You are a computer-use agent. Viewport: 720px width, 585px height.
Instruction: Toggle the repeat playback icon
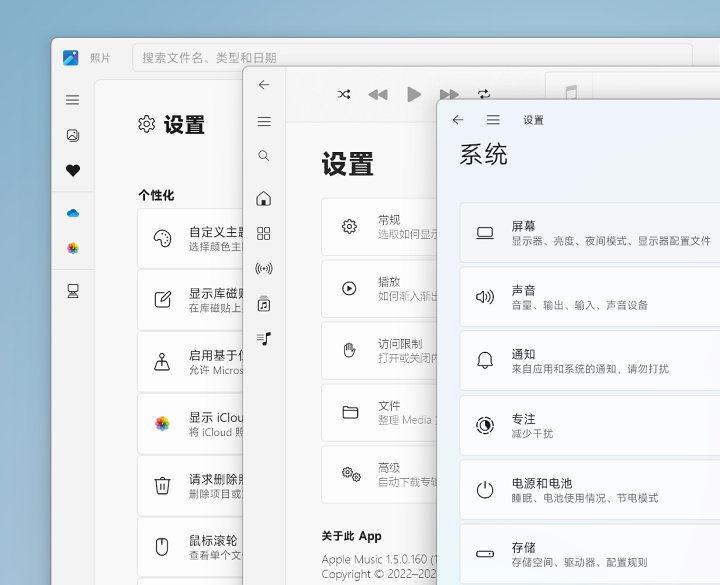[484, 94]
